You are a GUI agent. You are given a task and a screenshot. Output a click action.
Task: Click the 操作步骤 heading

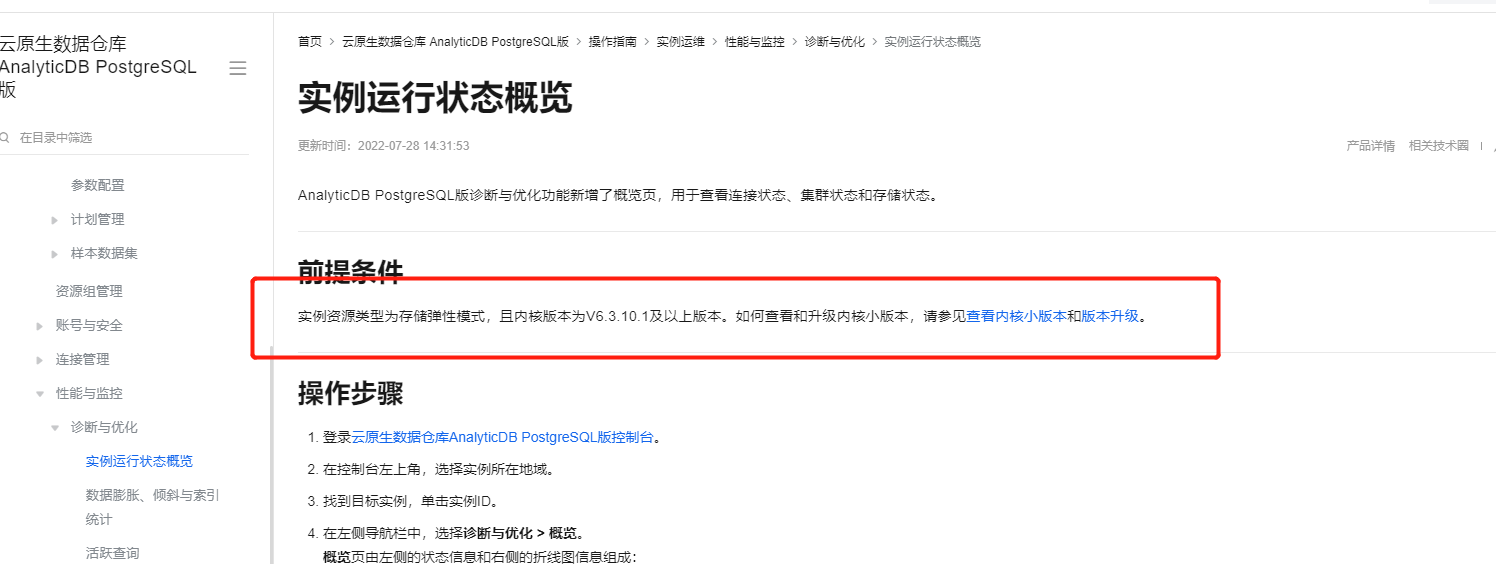351,393
